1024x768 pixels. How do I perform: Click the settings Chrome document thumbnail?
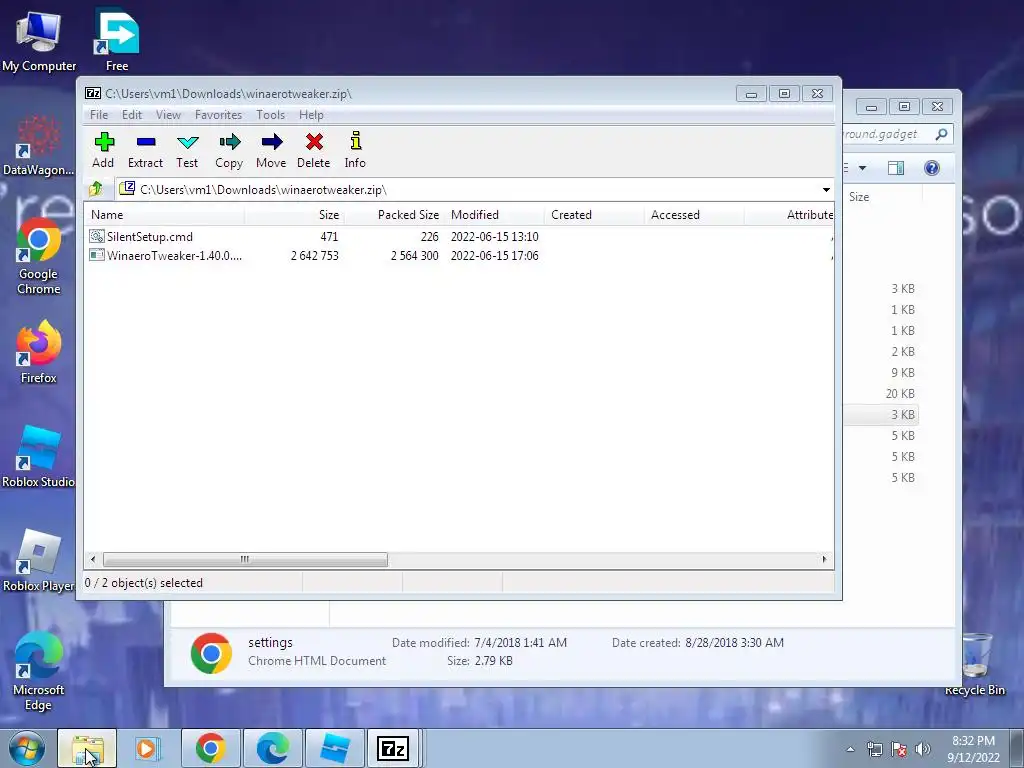(211, 653)
